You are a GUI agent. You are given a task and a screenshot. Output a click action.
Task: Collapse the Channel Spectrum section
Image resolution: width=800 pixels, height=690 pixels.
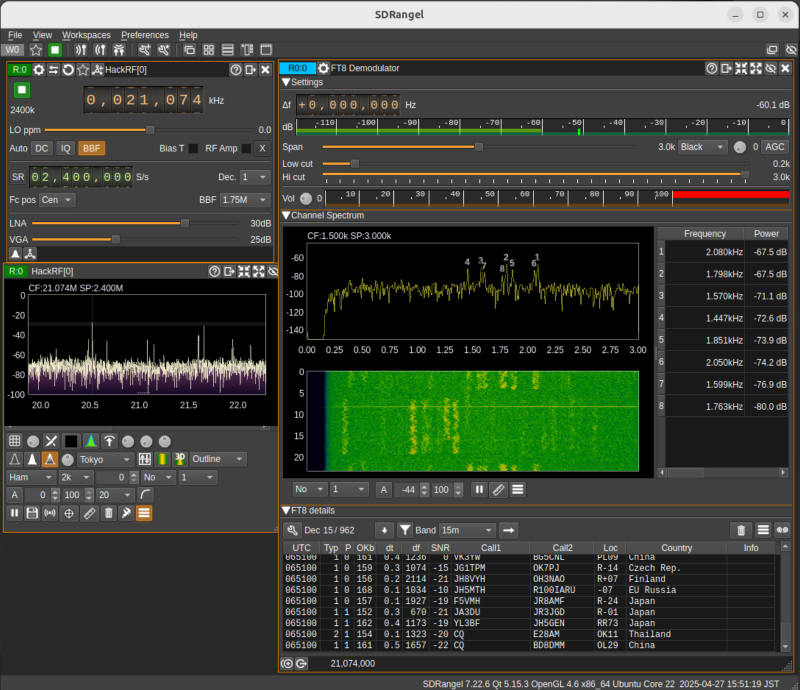click(286, 215)
